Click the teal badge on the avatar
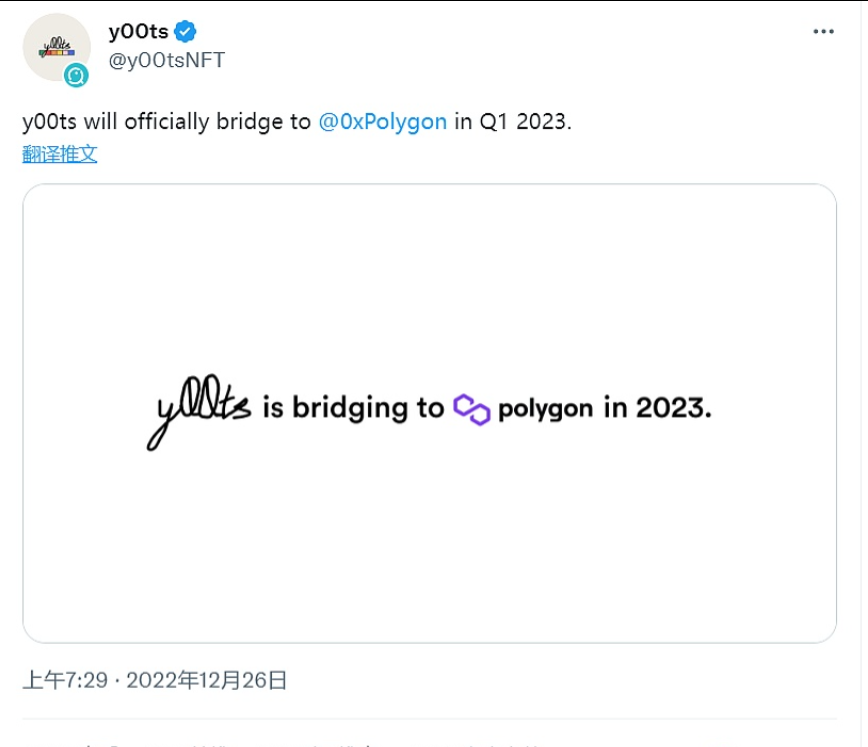The image size is (868, 747). 77,75
